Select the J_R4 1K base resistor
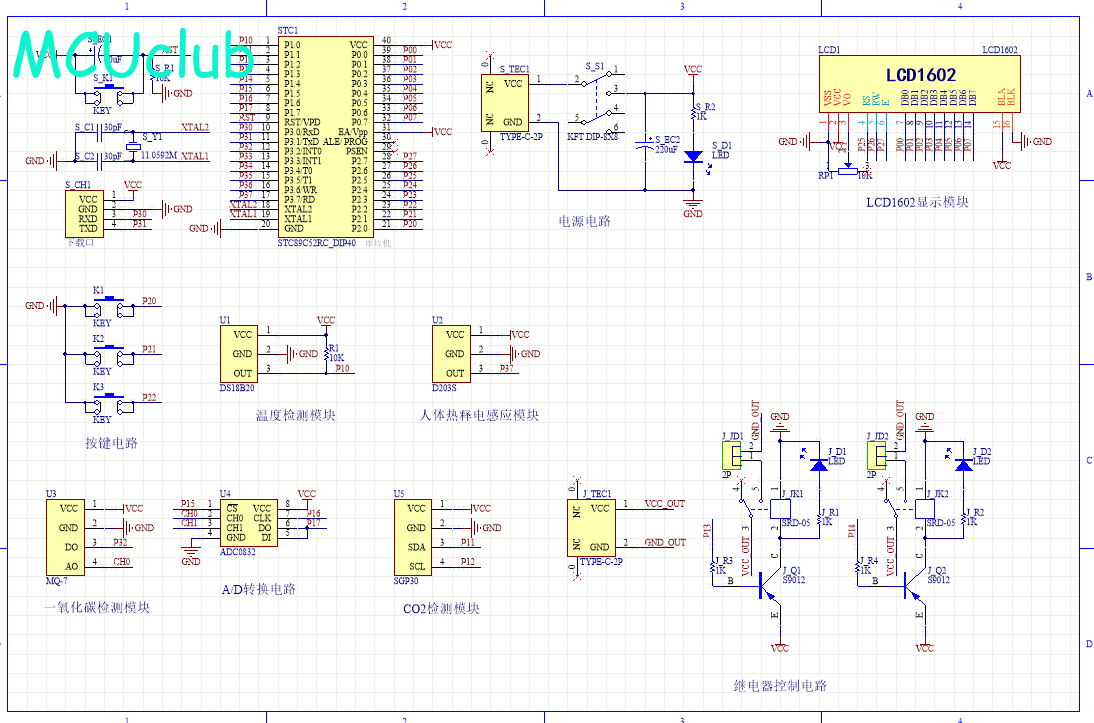 pos(857,567)
